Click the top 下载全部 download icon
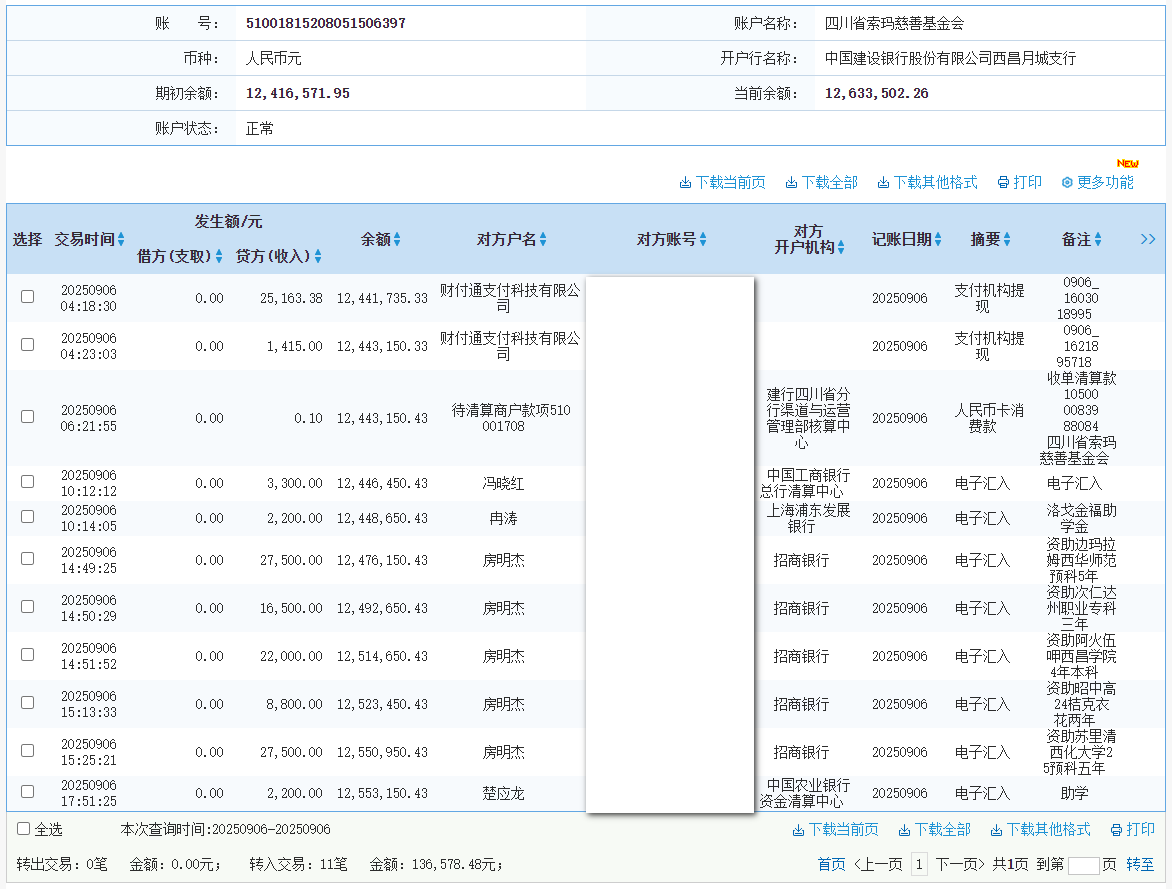 (x=791, y=183)
